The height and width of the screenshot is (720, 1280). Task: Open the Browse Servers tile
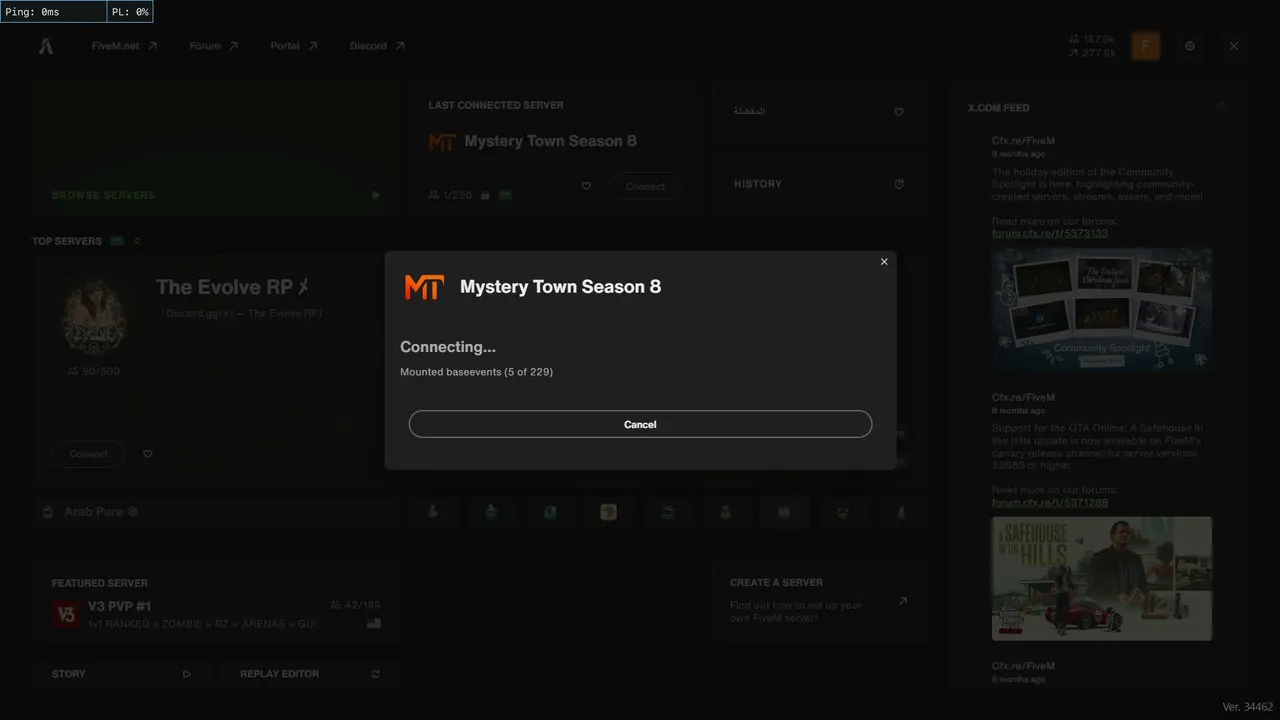(216, 148)
